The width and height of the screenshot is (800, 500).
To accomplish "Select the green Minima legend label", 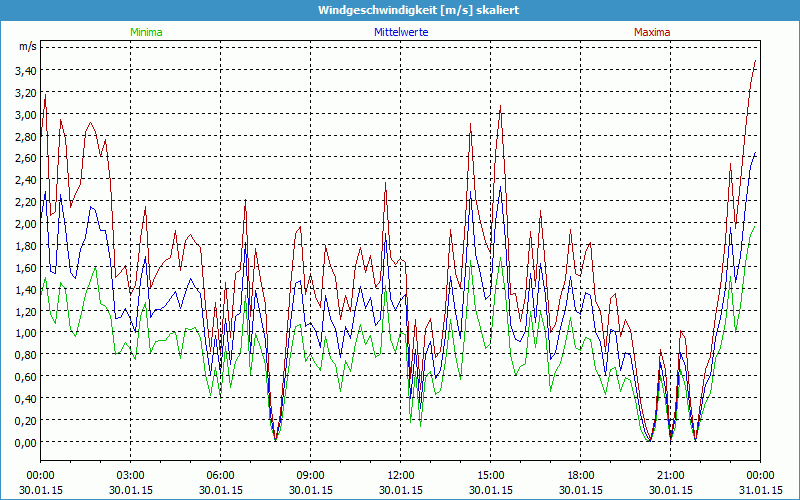I will pos(146,32).
